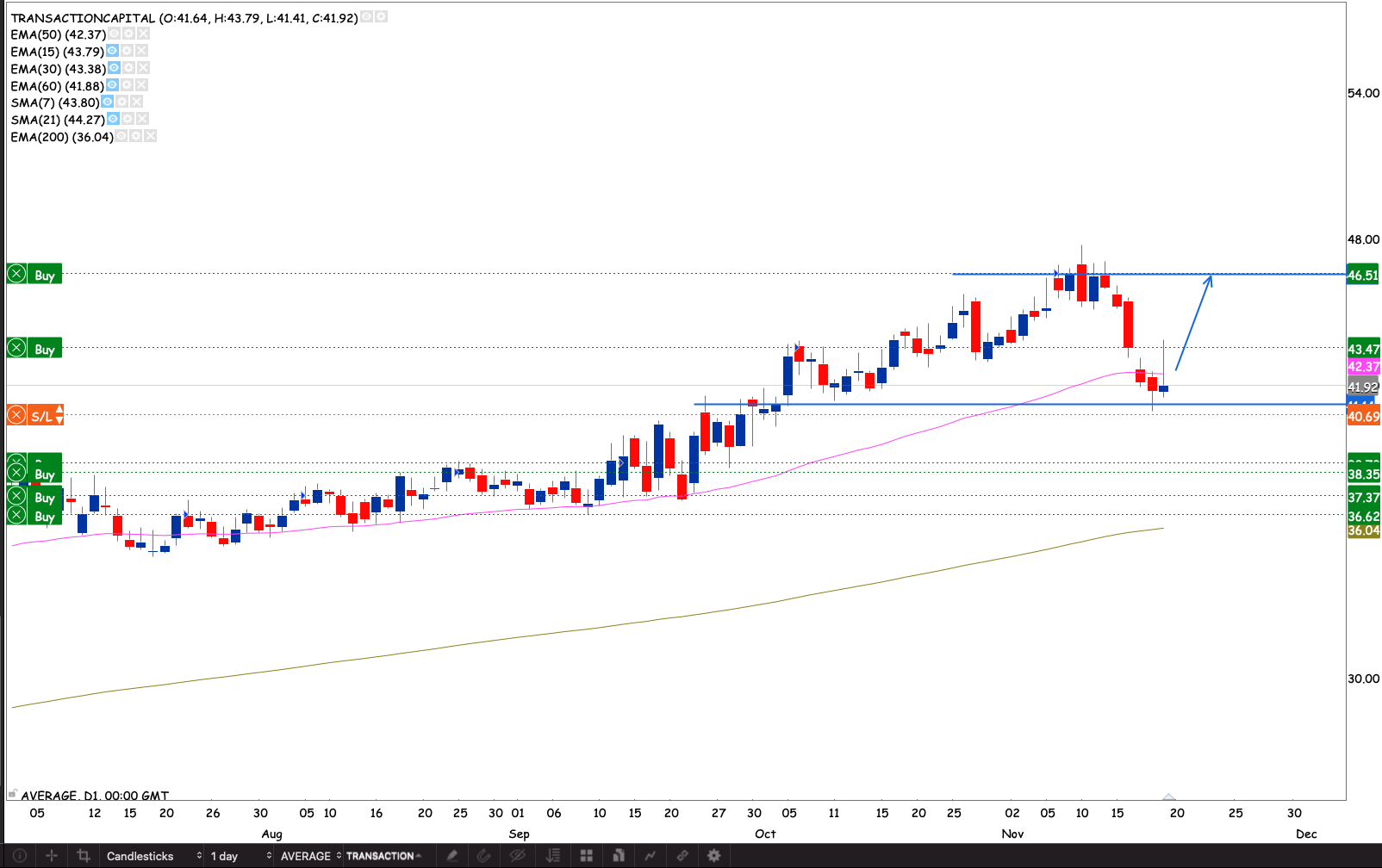Click the crosshair tool in bottom toolbar
The height and width of the screenshot is (868, 1382).
tap(52, 855)
